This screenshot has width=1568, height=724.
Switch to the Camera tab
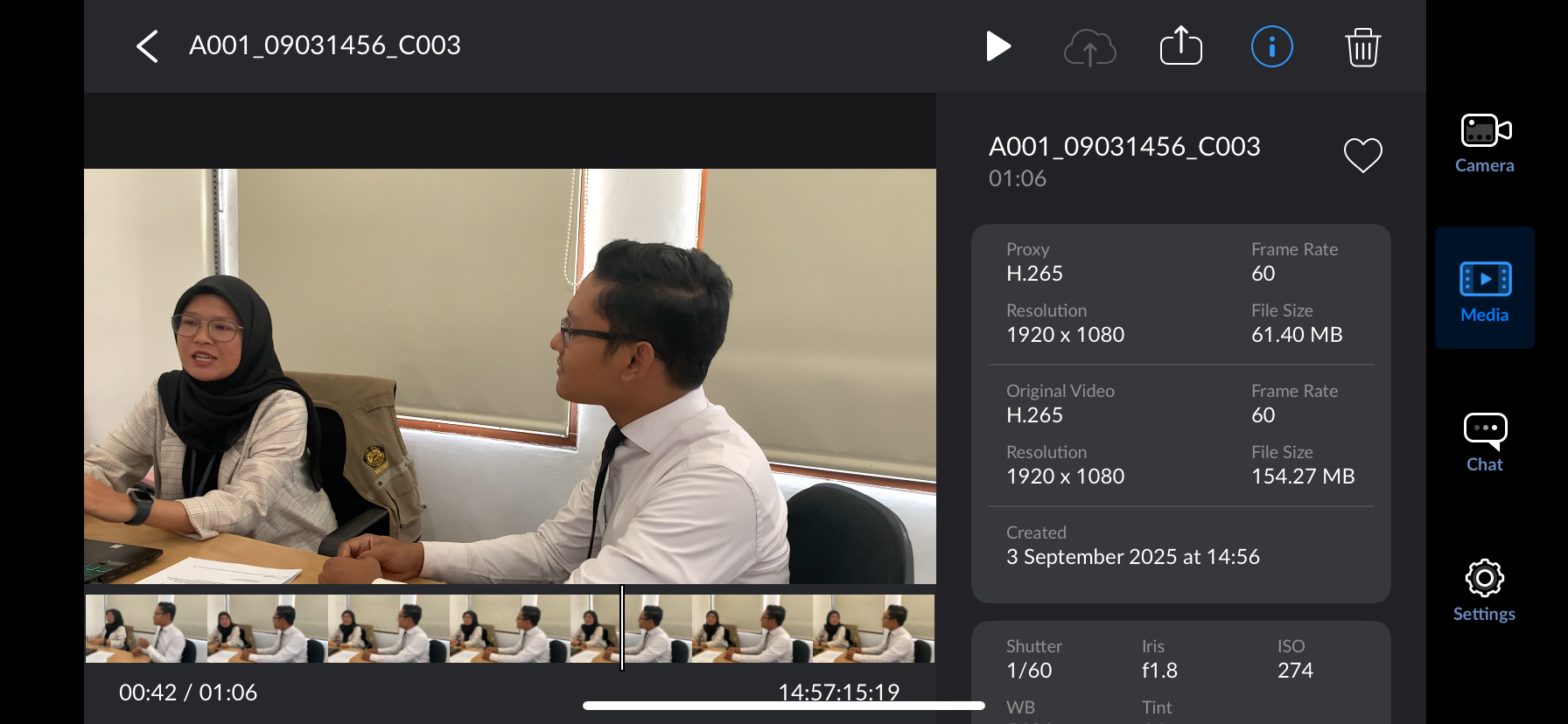coord(1485,144)
